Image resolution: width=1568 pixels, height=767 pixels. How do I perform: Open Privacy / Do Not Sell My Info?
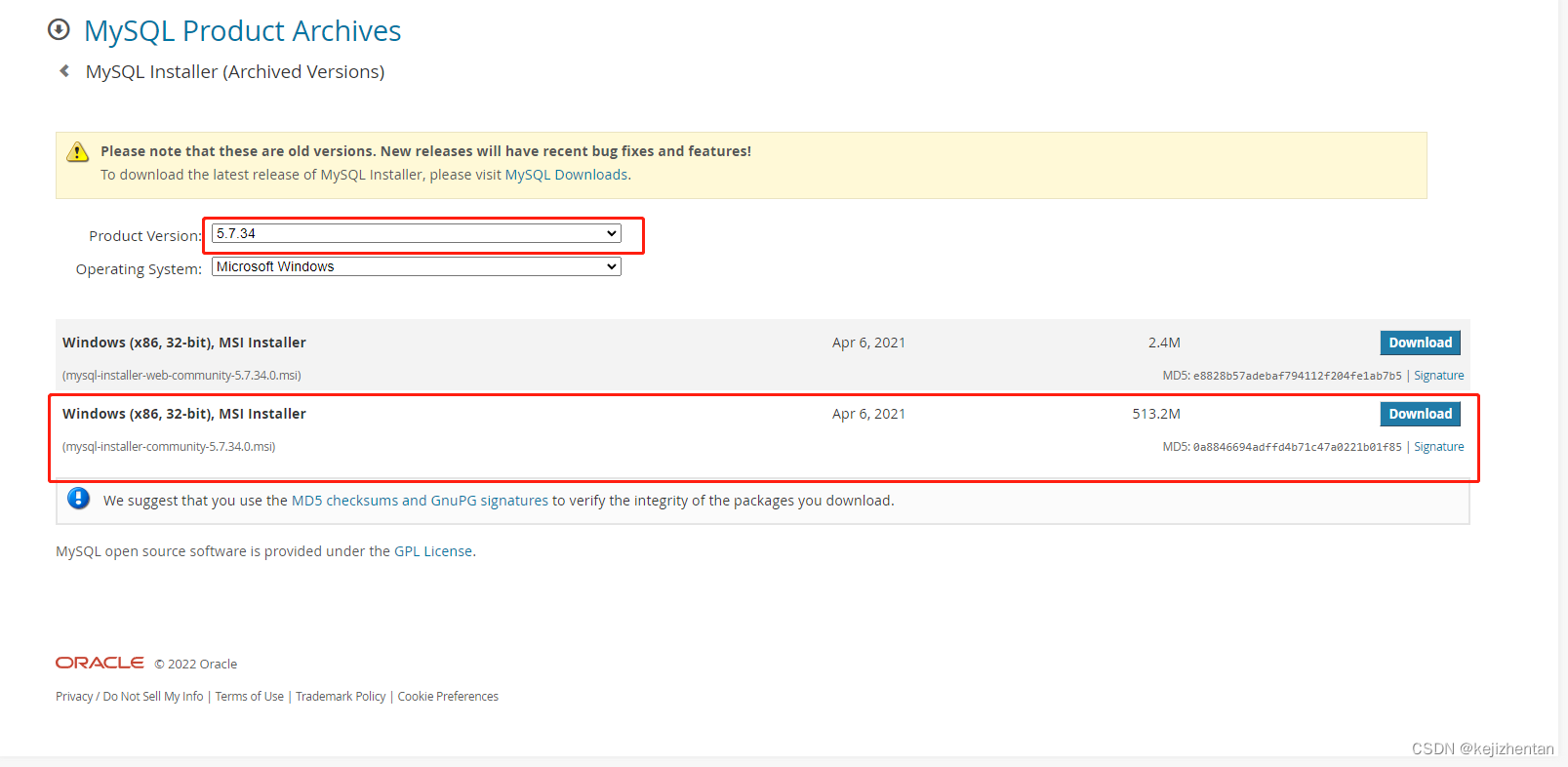[x=130, y=697]
